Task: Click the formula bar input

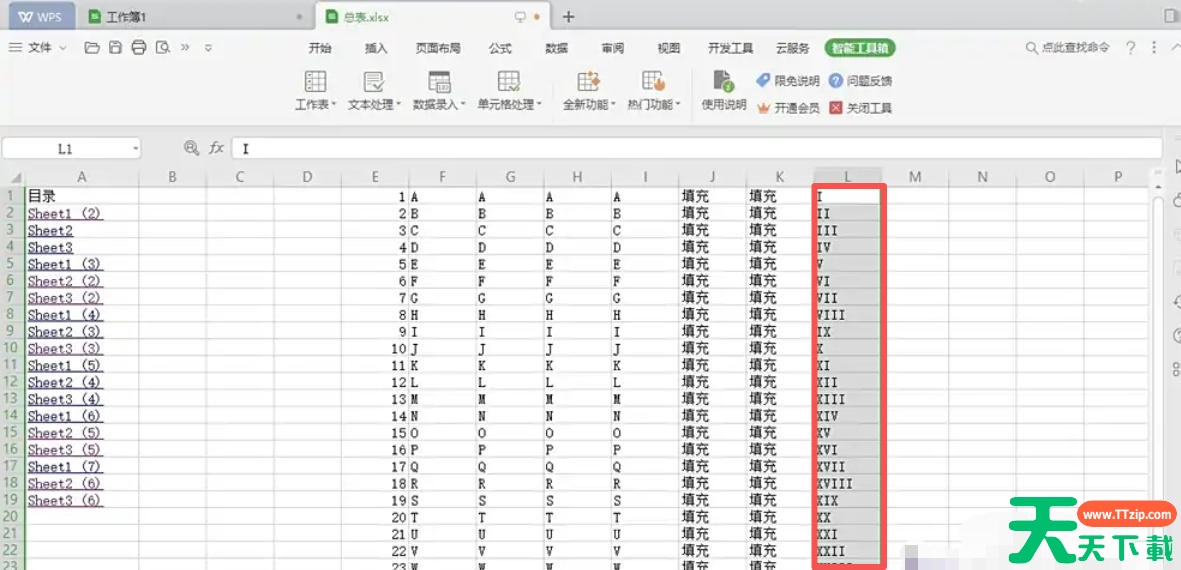Action: coord(697,148)
